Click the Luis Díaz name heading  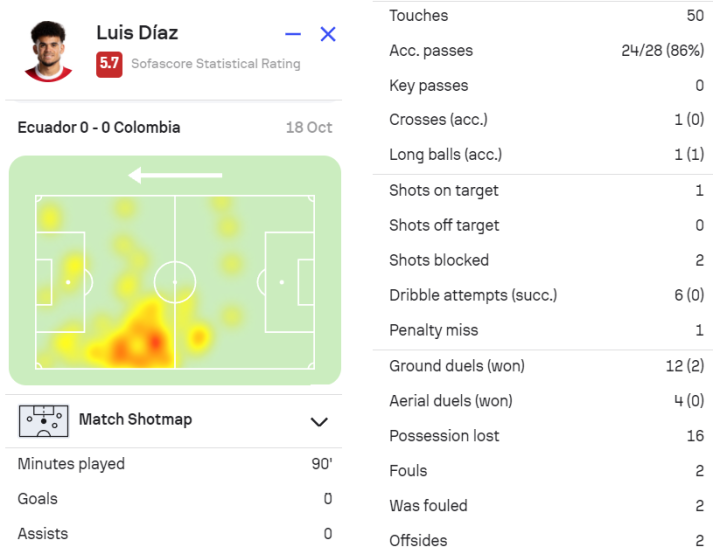[x=137, y=33]
